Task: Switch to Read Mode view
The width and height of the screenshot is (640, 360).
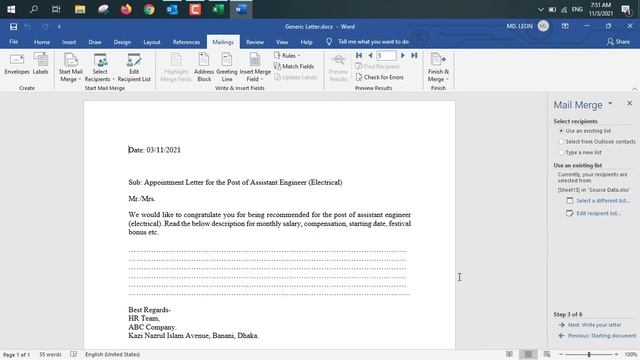Action: click(x=509, y=354)
